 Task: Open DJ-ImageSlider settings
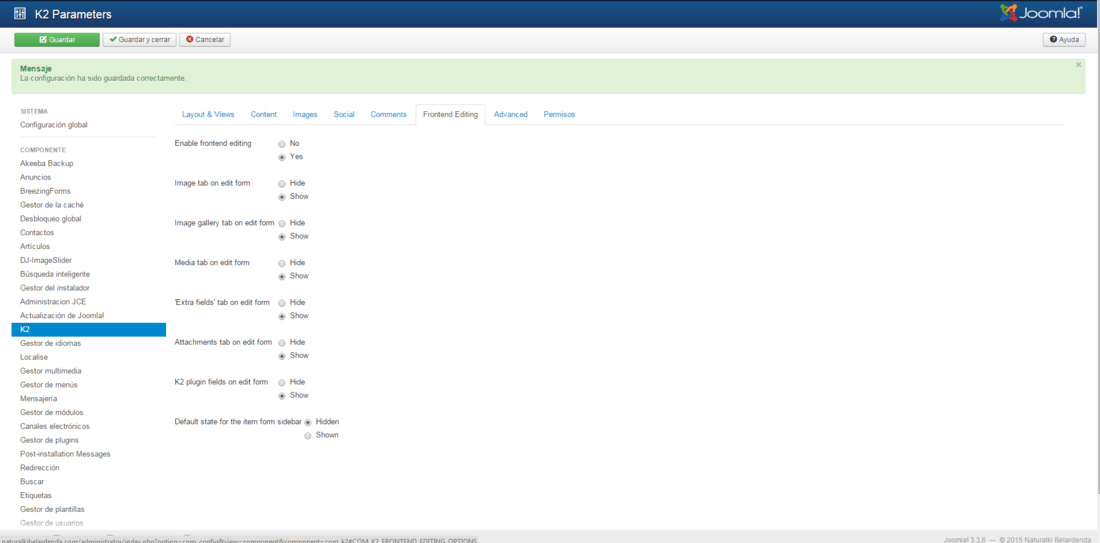click(x=46, y=260)
